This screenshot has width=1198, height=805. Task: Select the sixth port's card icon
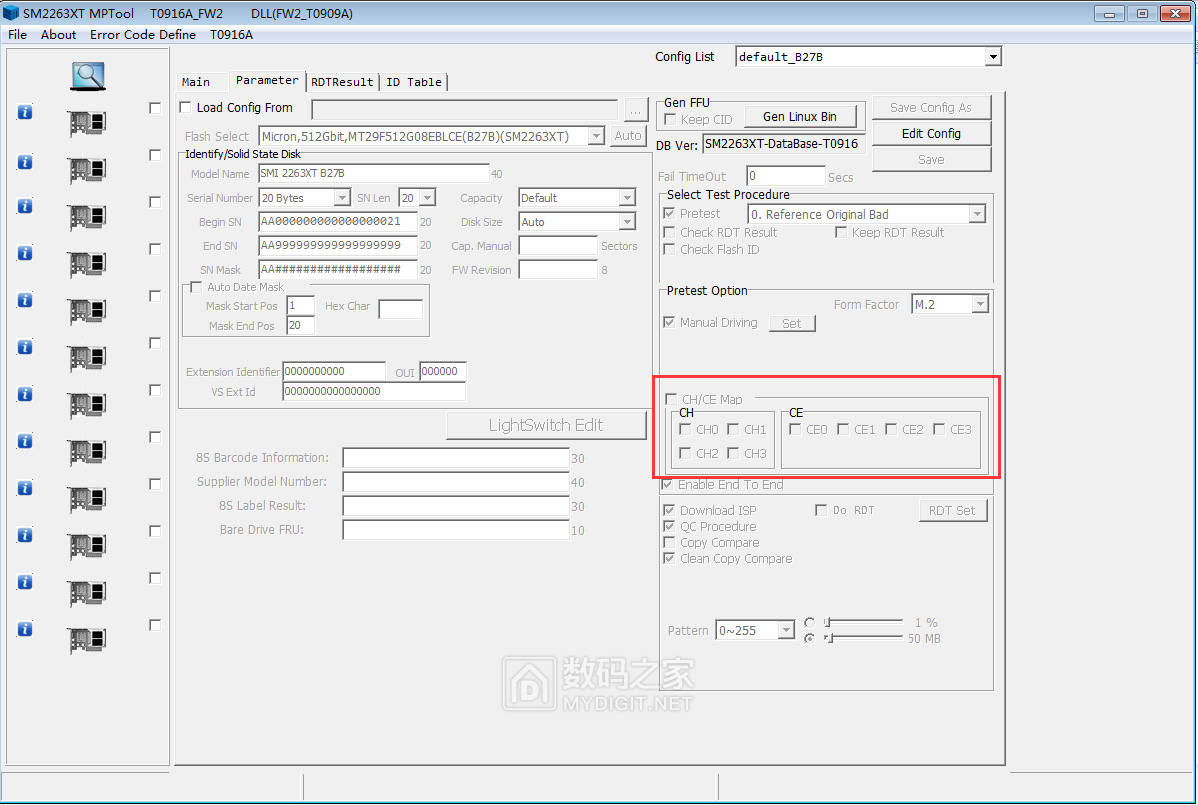86,358
